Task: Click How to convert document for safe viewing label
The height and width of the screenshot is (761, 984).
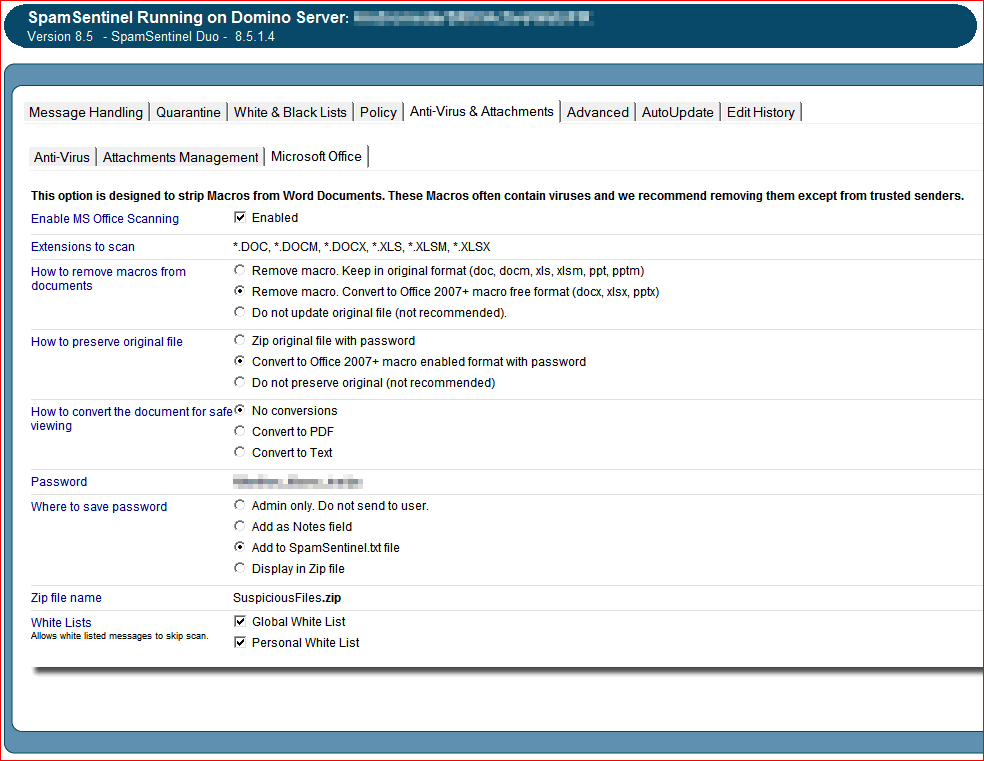Action: [131, 418]
